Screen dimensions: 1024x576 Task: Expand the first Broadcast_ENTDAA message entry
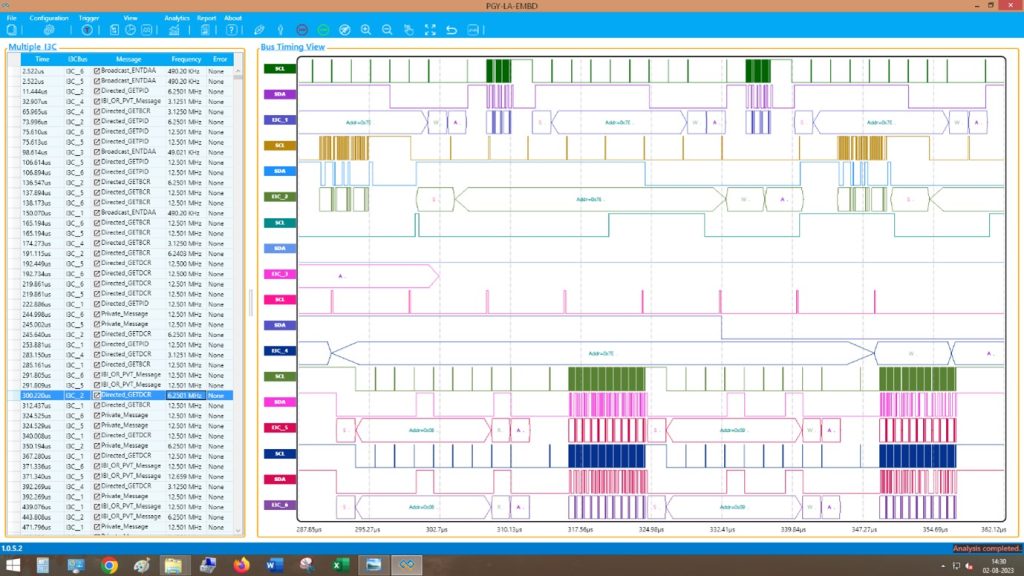coord(96,70)
